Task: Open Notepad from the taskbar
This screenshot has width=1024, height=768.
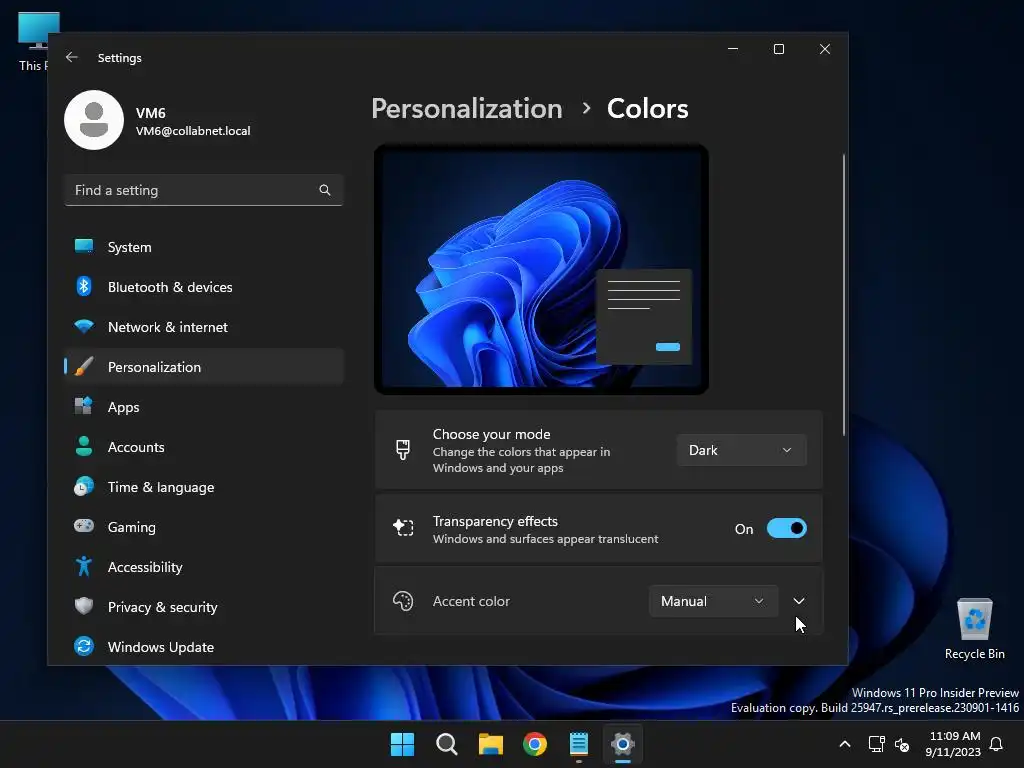Action: click(579, 744)
